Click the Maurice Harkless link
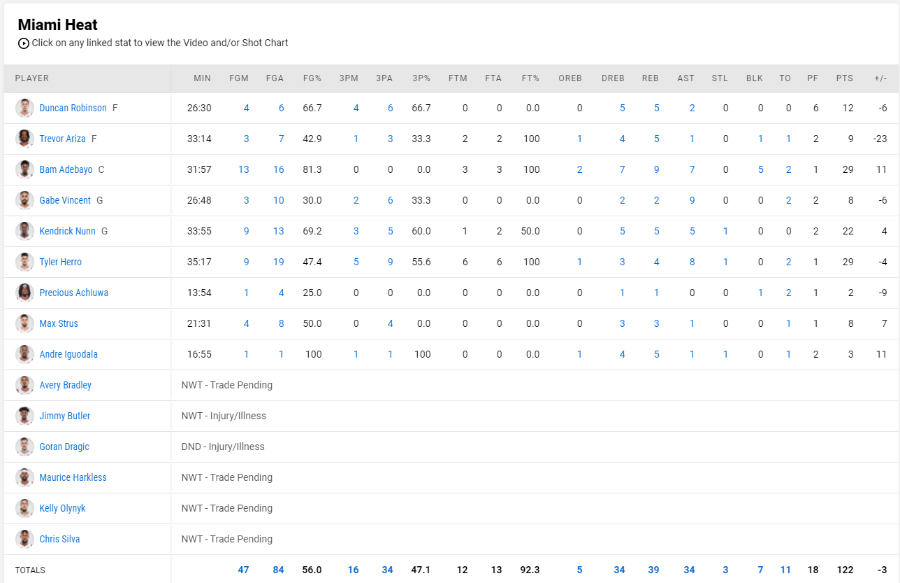This screenshot has height=583, width=900. (73, 477)
